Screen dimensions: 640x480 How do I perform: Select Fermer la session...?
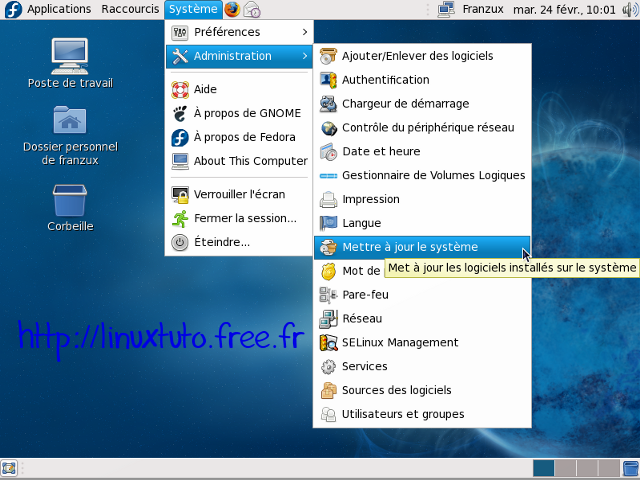click(x=239, y=218)
